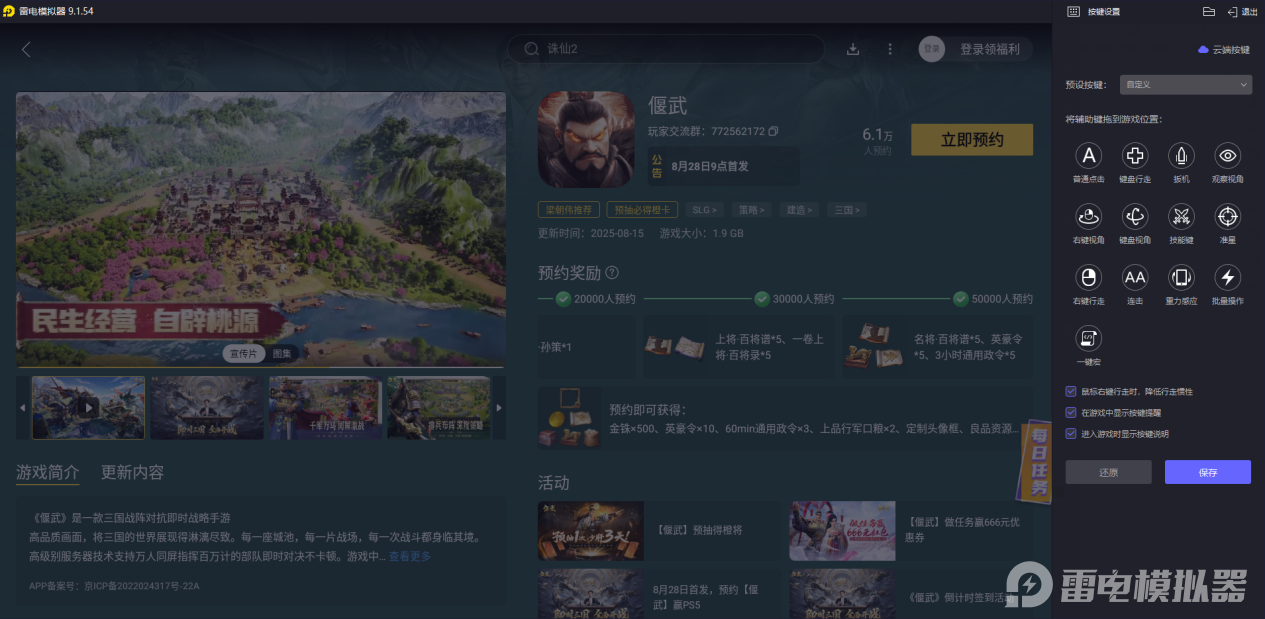Open the 8月28日首发,预约【偃武】赢PS5 activity

[x=658, y=595]
